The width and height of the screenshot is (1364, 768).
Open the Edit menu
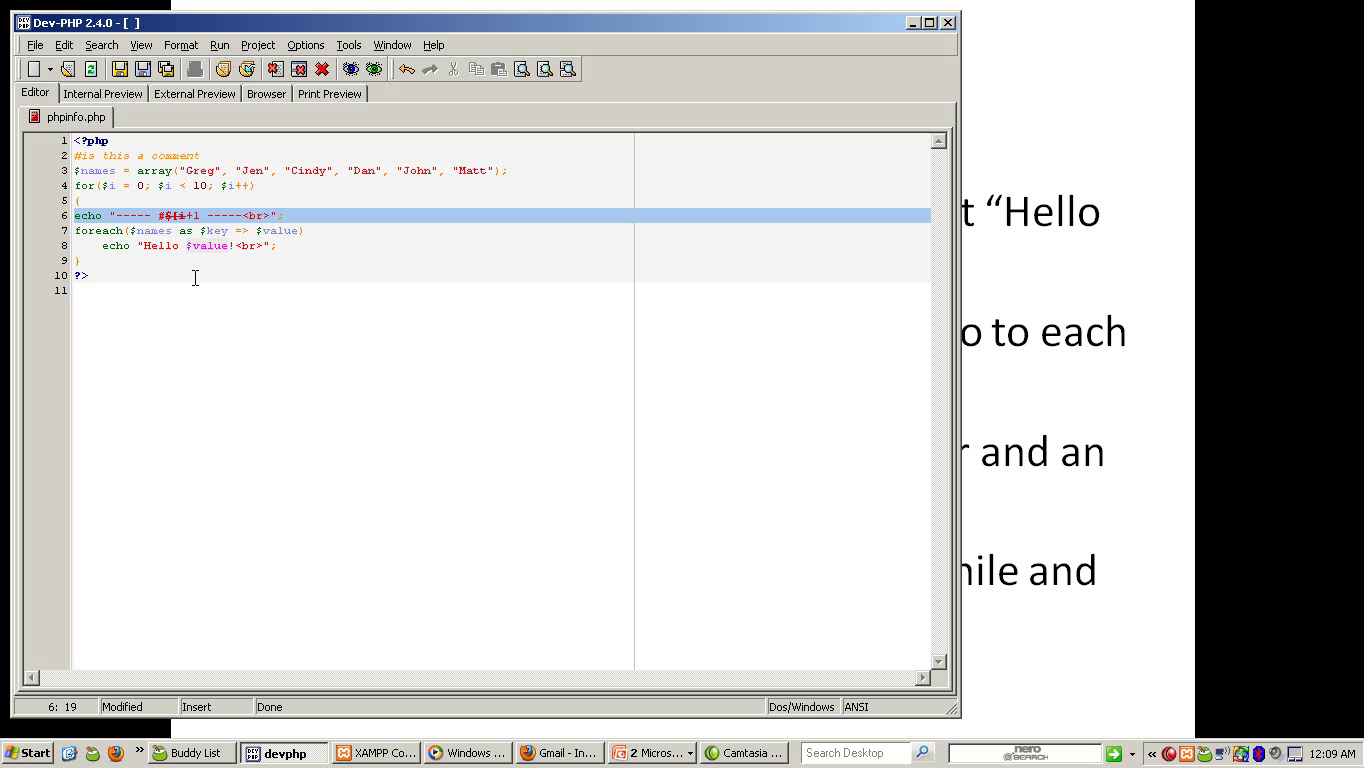pyautogui.click(x=64, y=45)
